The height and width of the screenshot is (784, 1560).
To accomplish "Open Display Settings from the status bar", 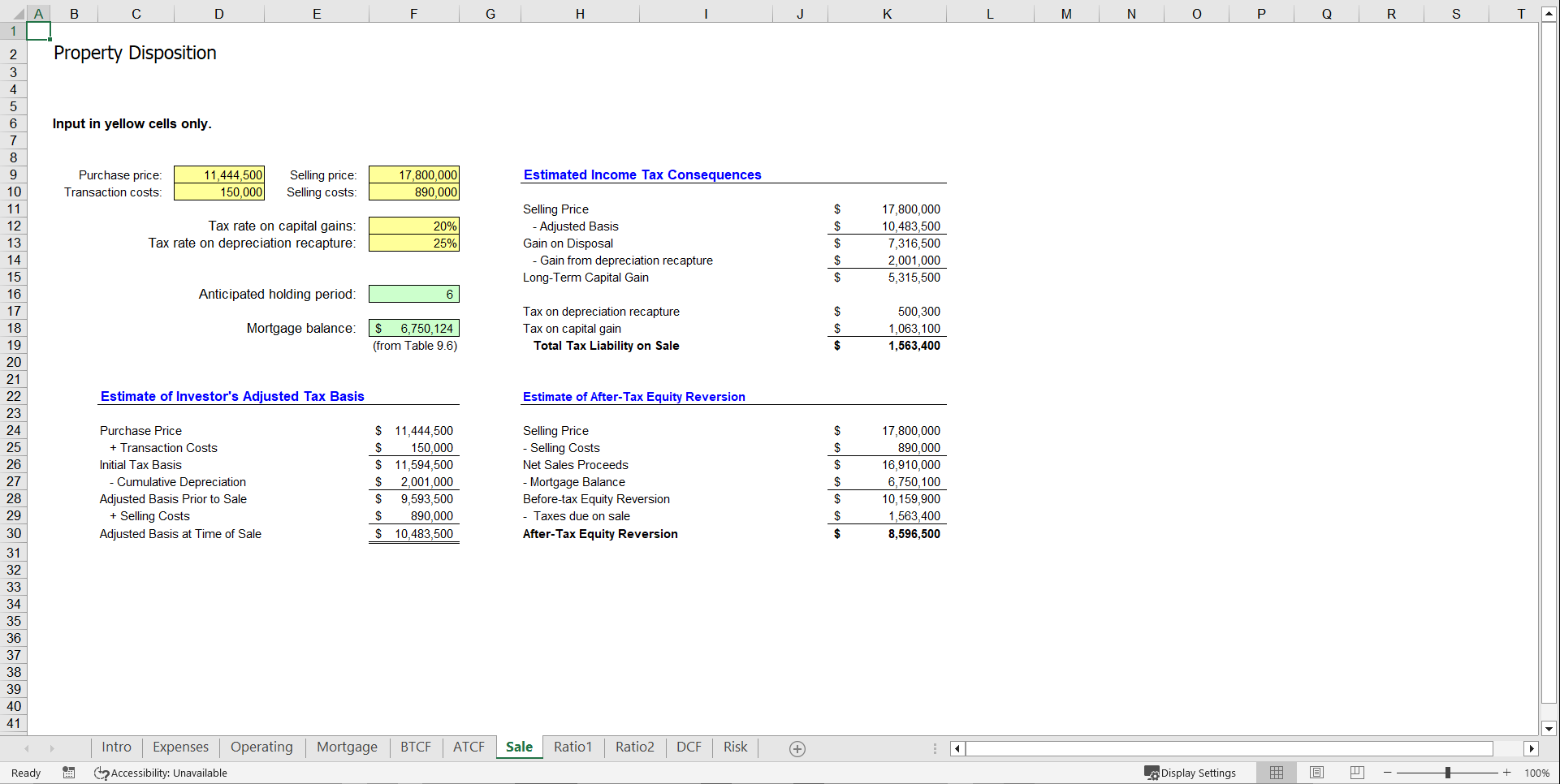I will click(1191, 772).
